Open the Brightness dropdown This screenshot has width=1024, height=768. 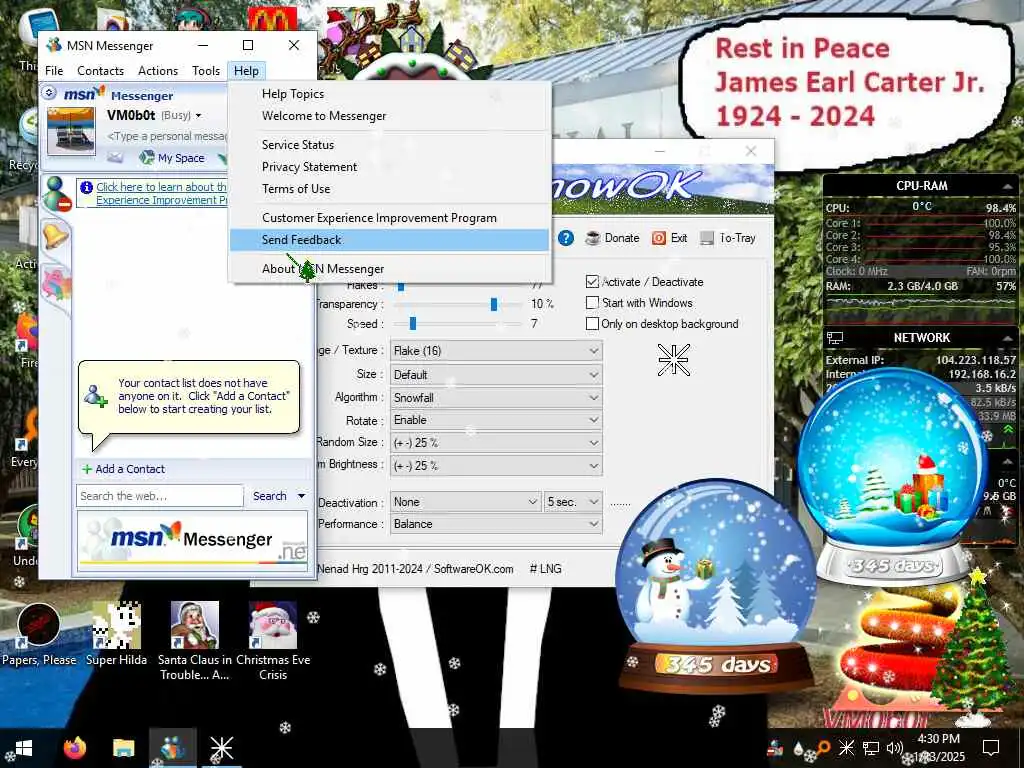(x=496, y=466)
